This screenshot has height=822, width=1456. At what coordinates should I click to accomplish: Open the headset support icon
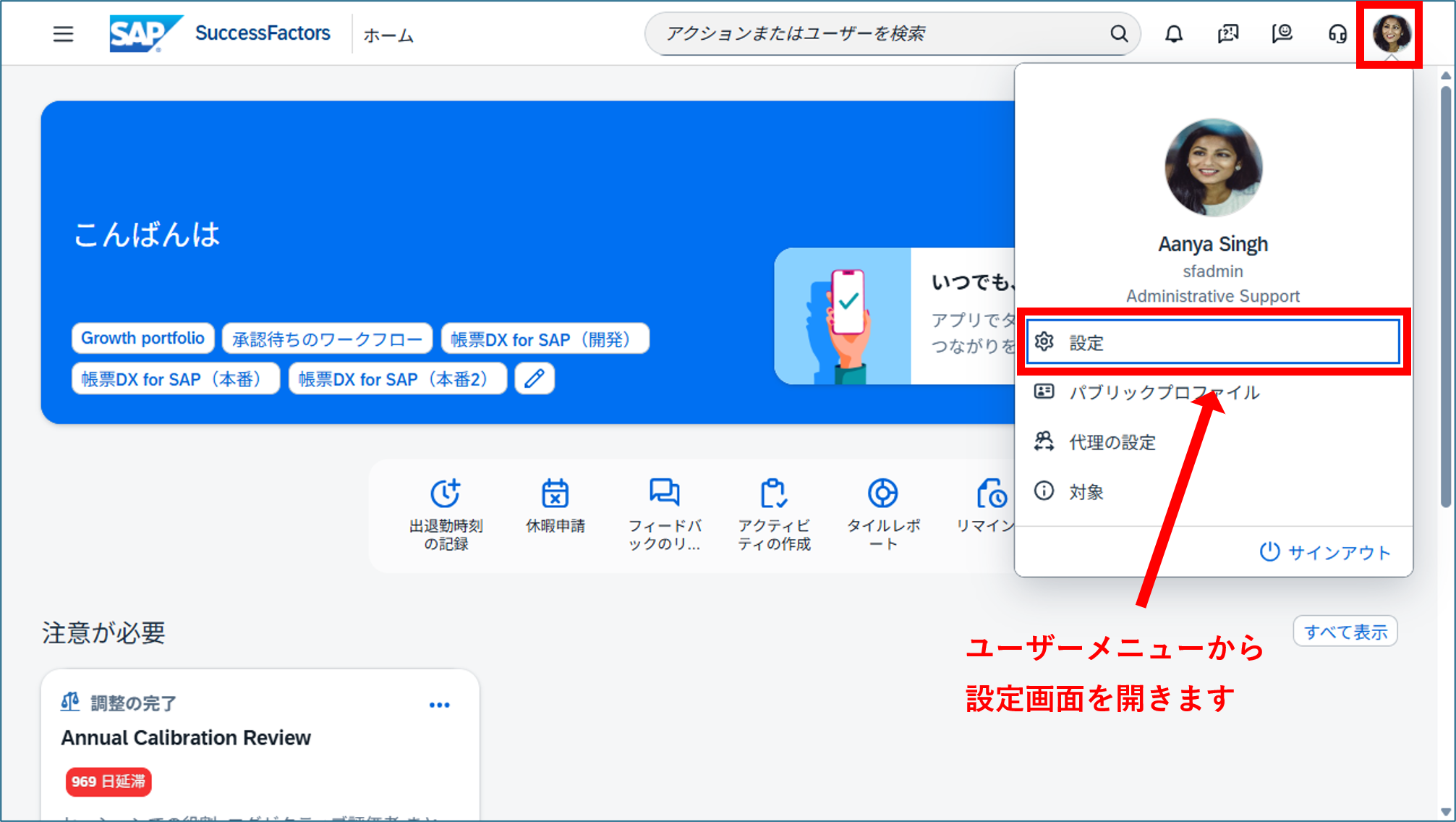tap(1337, 34)
